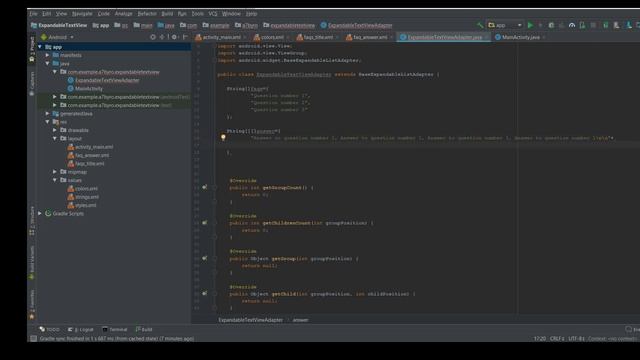Image resolution: width=640 pixels, height=360 pixels.
Task: Click the Hide project panel icon
Action: click(x=185, y=37)
